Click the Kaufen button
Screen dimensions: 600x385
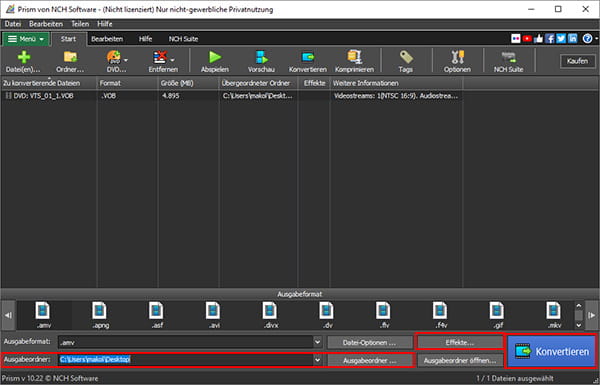click(577, 61)
